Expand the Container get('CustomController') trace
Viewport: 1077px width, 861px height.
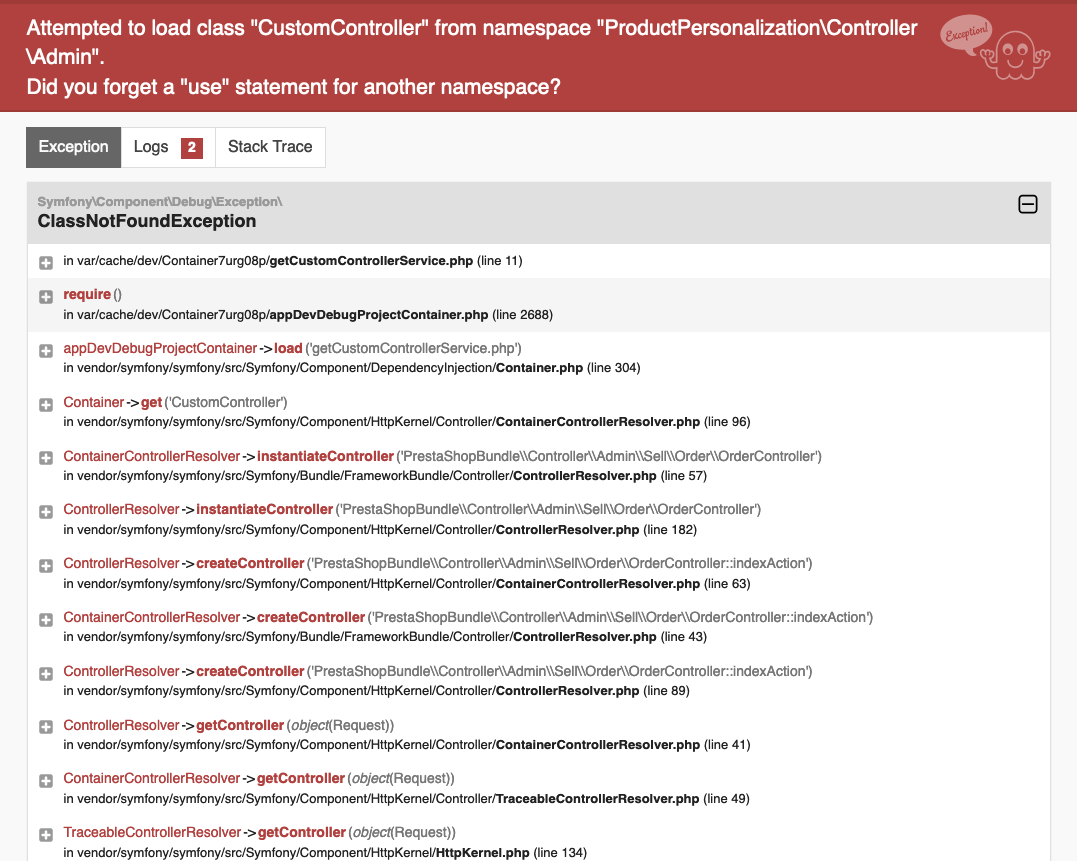click(46, 404)
